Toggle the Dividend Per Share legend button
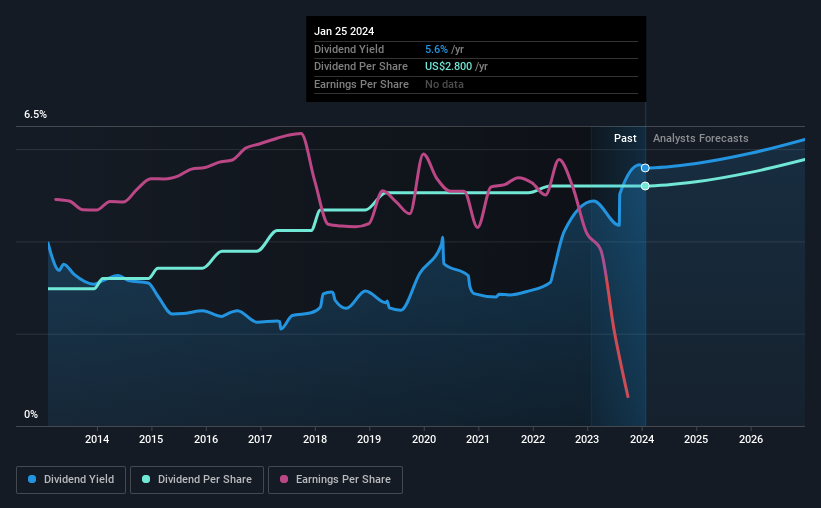Viewport: 821px width, 508px height. coord(197,480)
